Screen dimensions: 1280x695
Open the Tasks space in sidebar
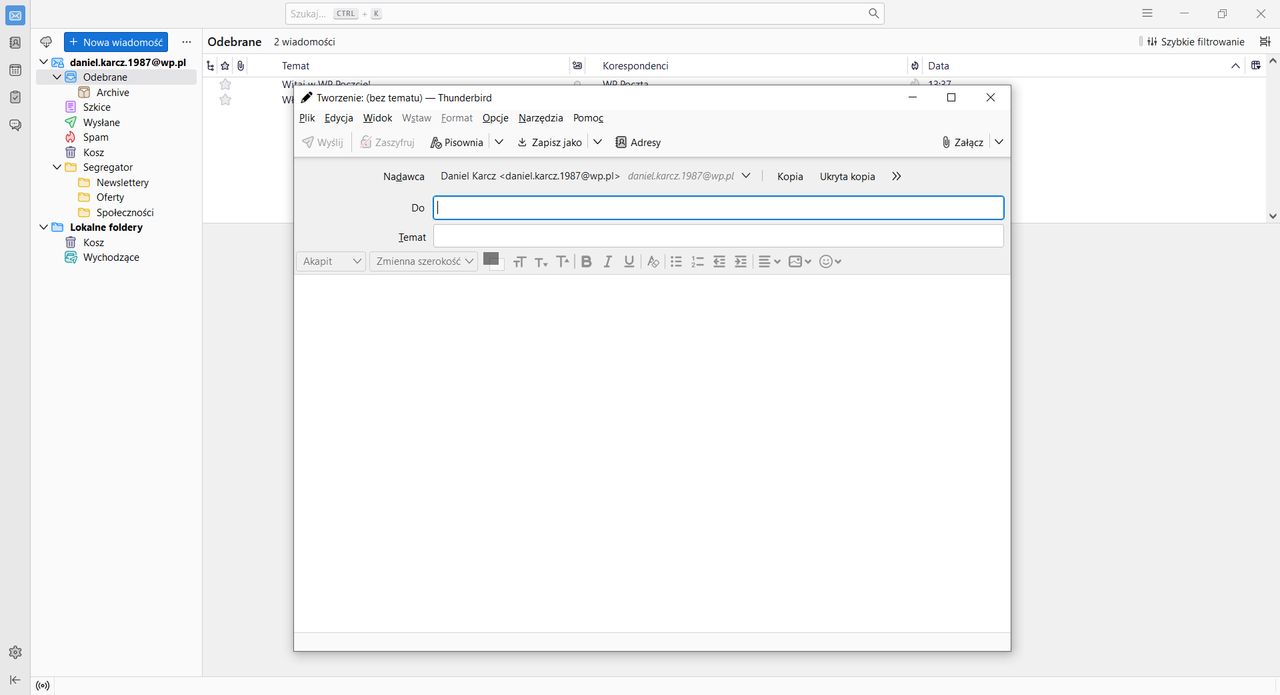[15, 97]
